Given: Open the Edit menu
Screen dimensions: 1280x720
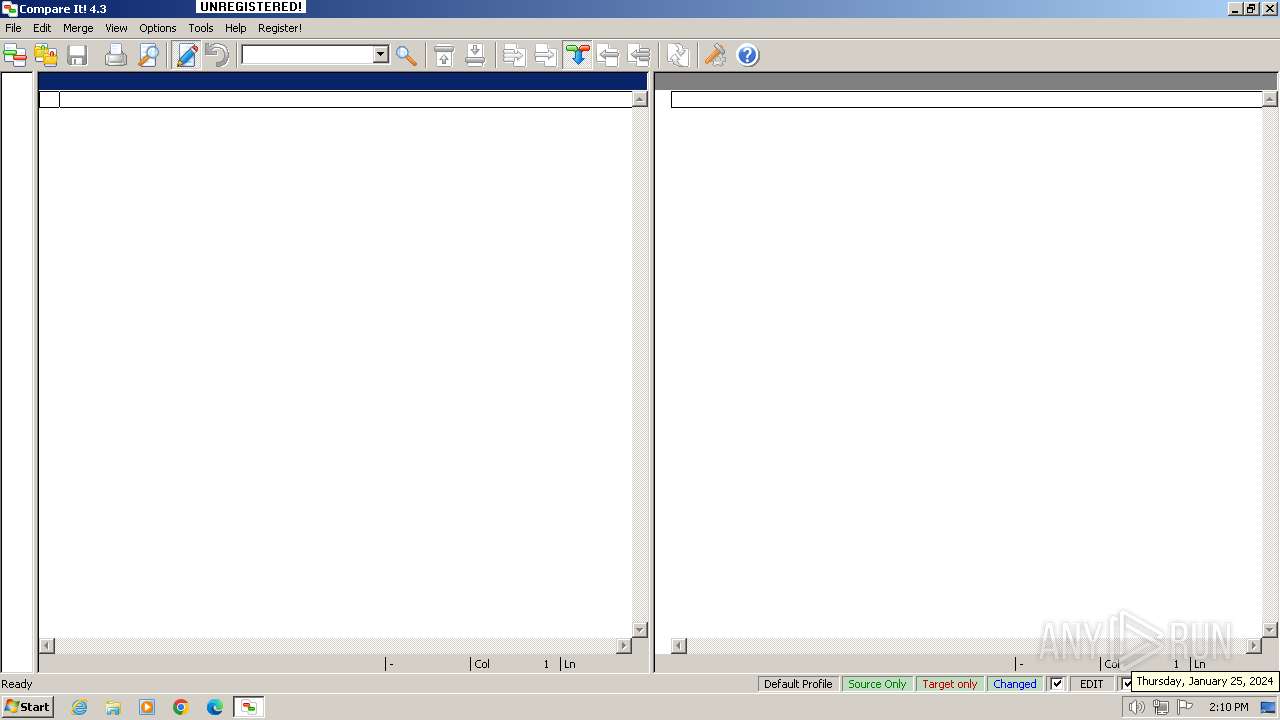Looking at the screenshot, I should (42, 28).
